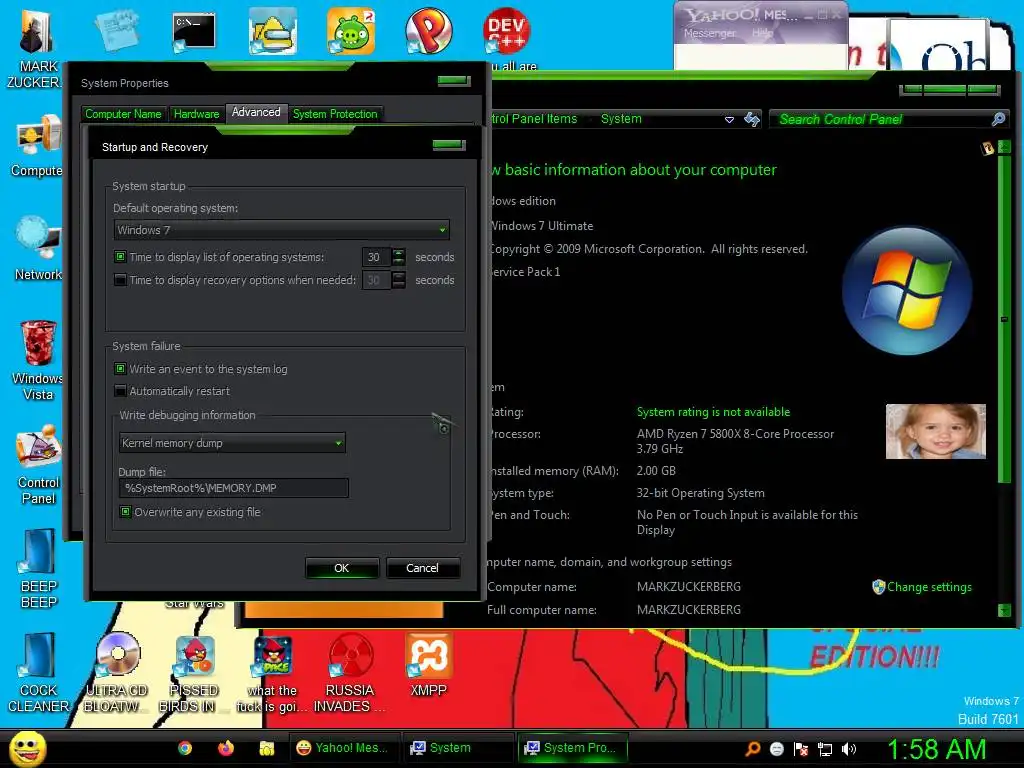Switch to System Properties taskbar button
Screen dimensions: 1024x768
click(x=573, y=748)
